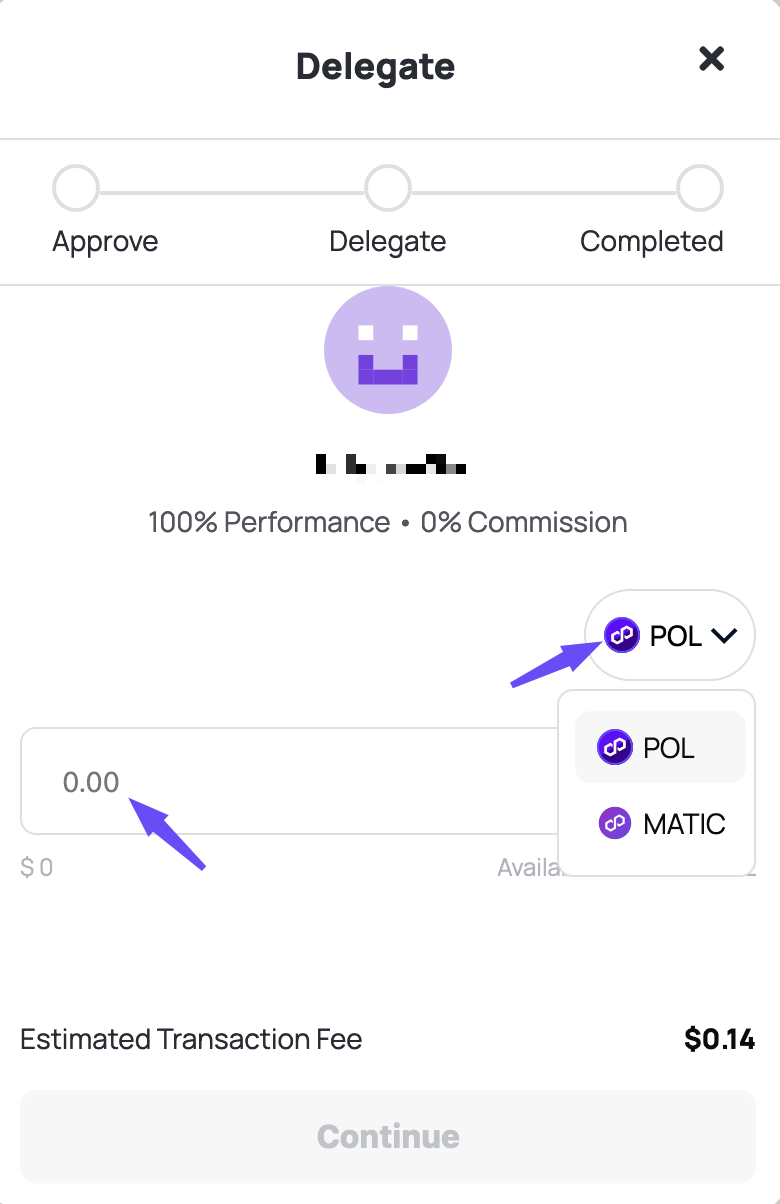Click the Approve step circle
The width and height of the screenshot is (780, 1204).
[x=76, y=188]
